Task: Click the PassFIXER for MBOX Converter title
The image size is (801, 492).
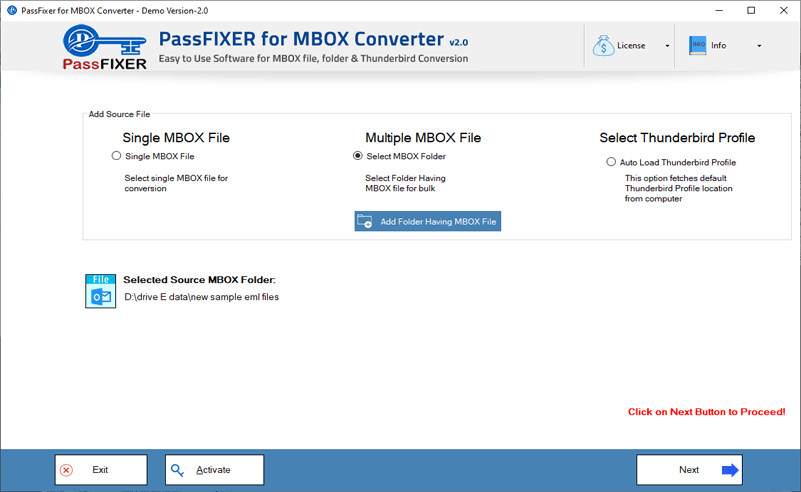Action: [301, 39]
